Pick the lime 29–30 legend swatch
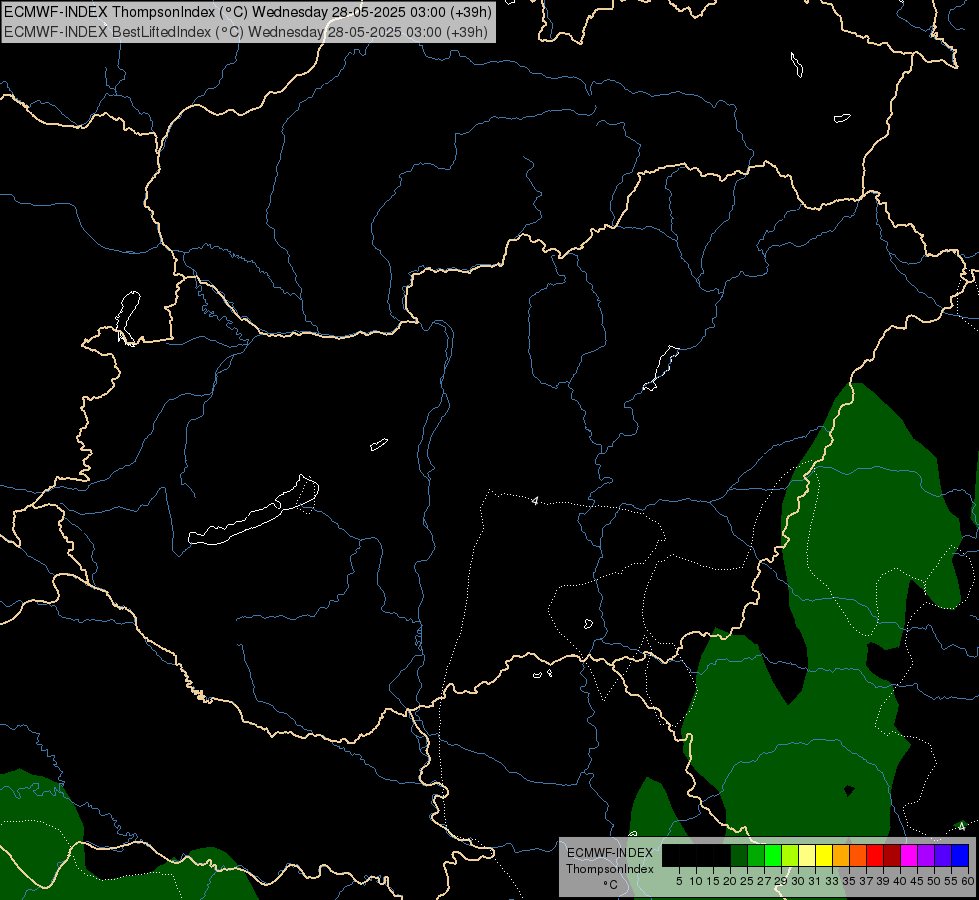Screen dimensions: 979x900 tap(790, 856)
